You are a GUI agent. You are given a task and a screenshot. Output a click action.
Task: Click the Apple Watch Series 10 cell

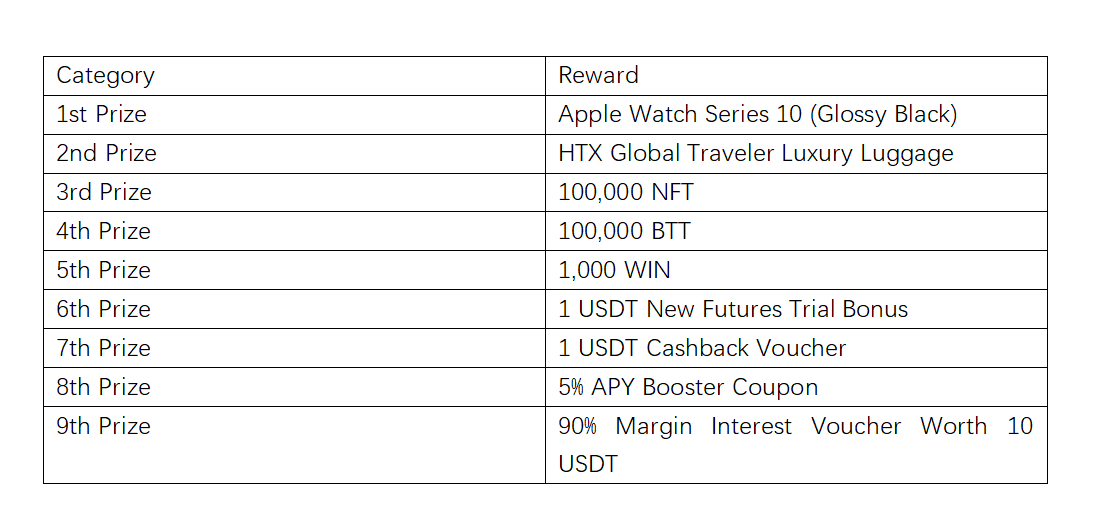click(757, 115)
